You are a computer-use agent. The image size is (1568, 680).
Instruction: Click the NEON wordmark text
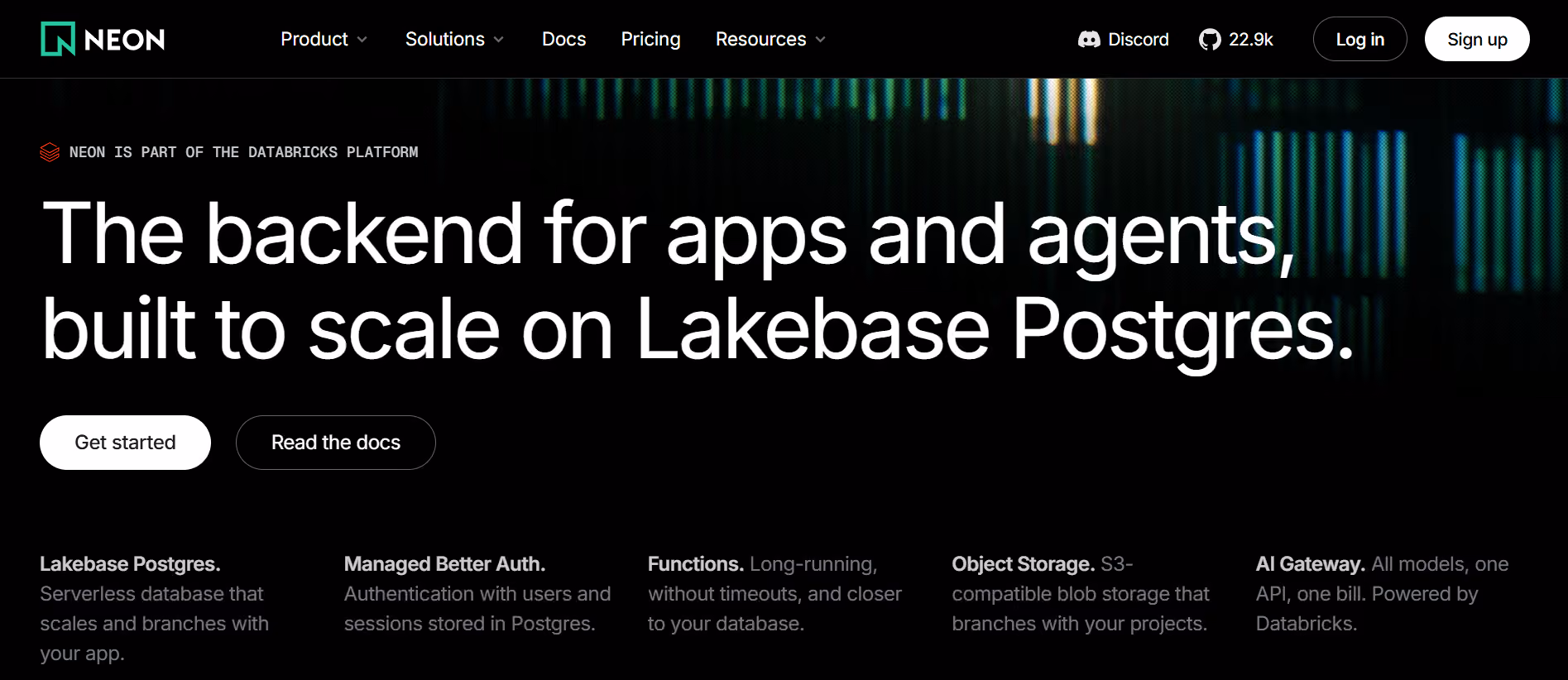pyautogui.click(x=124, y=40)
